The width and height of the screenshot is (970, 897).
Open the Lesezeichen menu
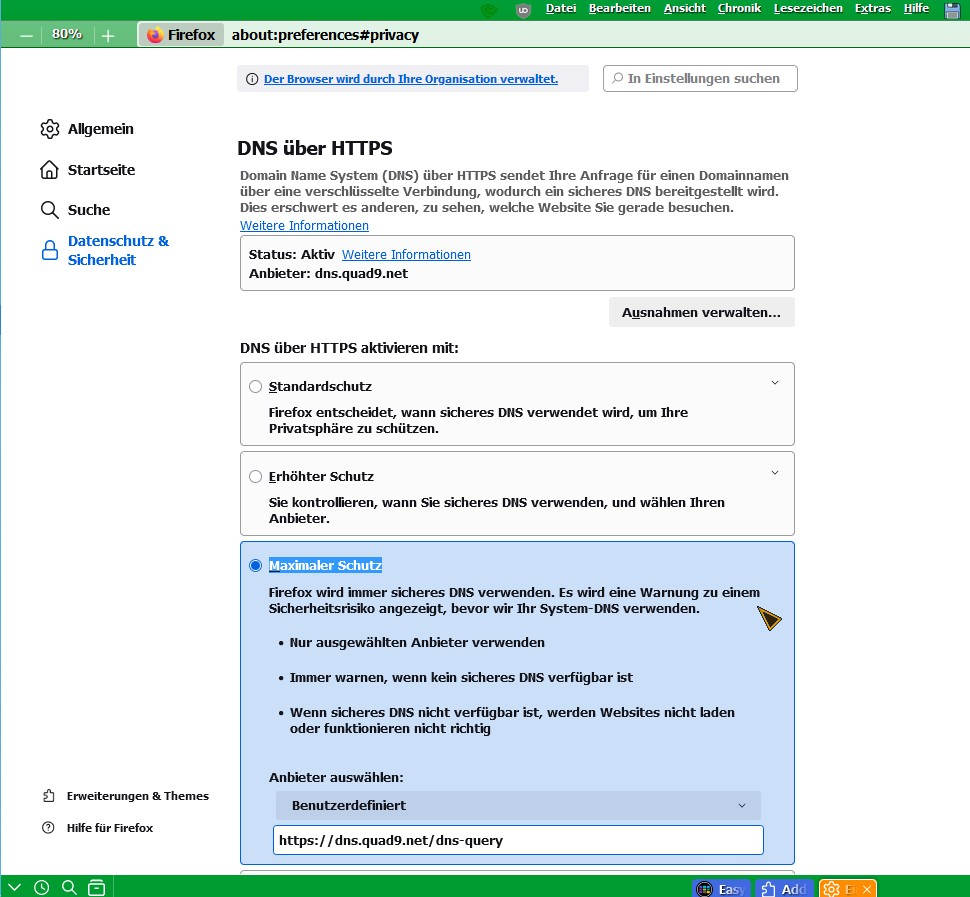coord(808,9)
